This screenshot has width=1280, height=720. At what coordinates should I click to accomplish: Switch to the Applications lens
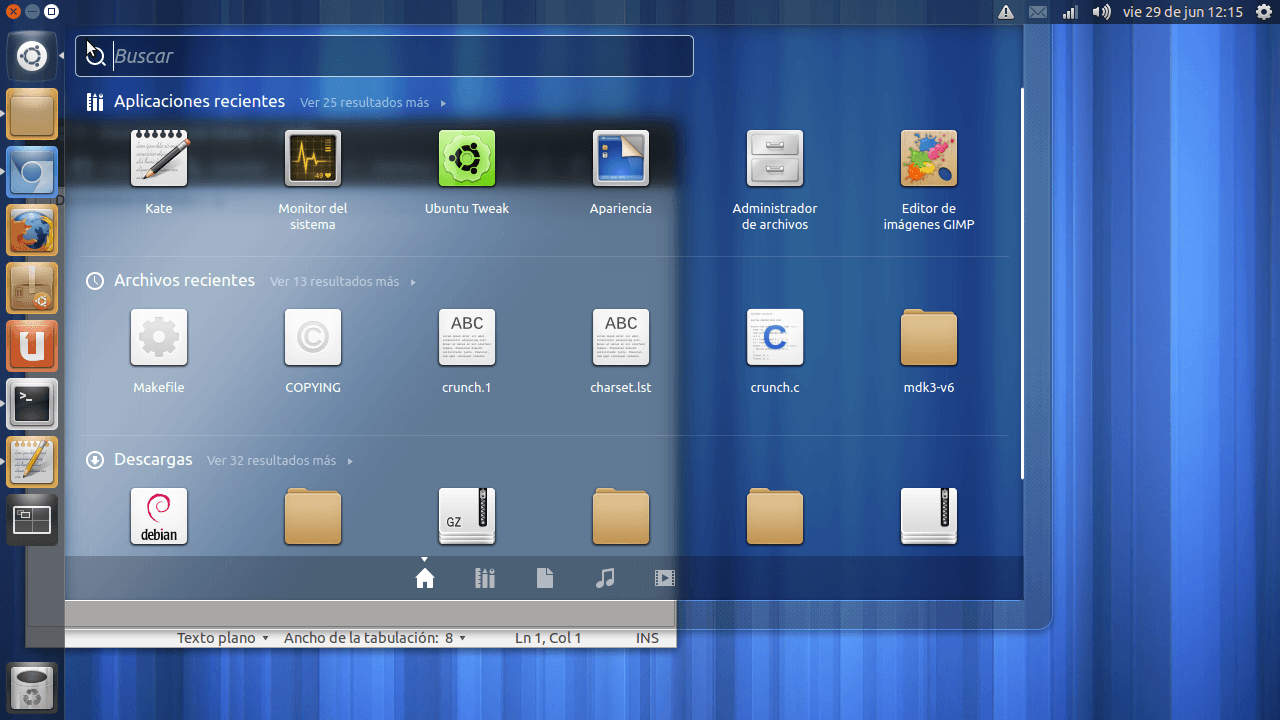point(485,578)
